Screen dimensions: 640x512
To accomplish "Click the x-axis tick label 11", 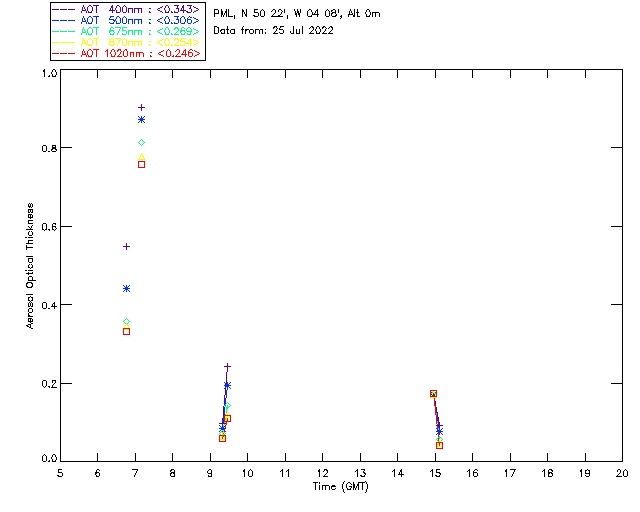I will [285, 473].
